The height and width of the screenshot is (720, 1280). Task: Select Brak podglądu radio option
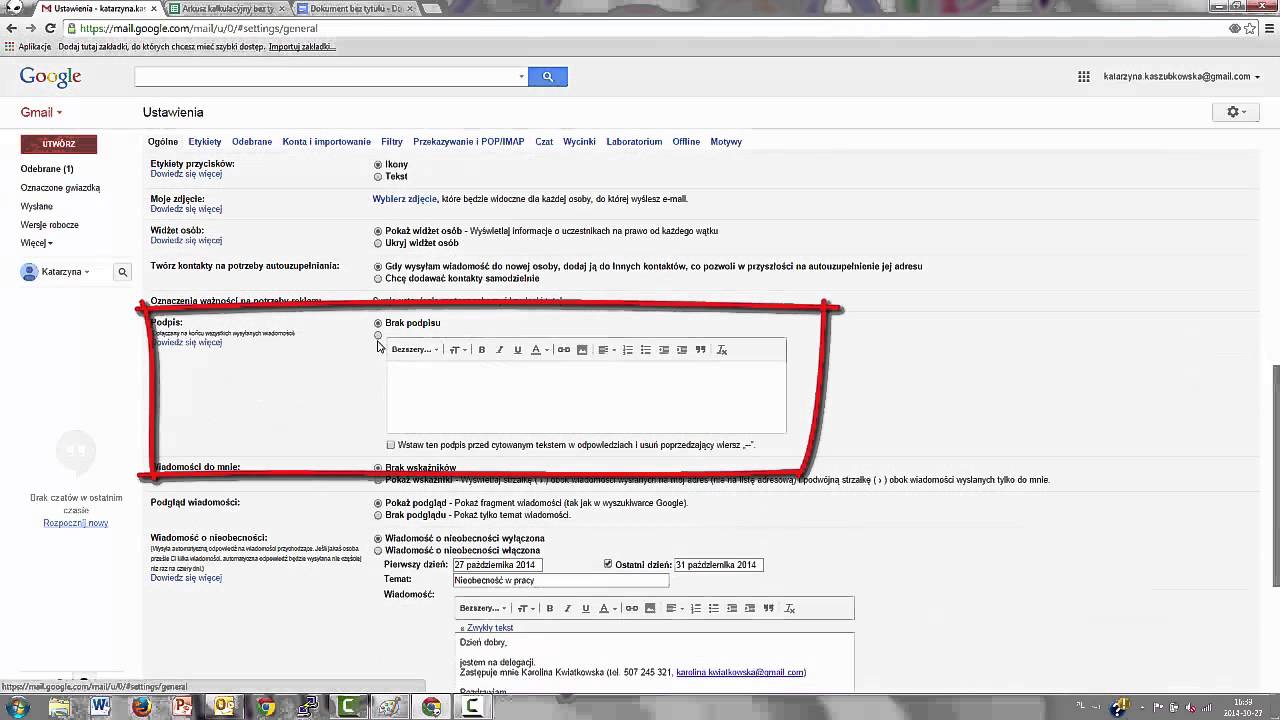click(378, 515)
